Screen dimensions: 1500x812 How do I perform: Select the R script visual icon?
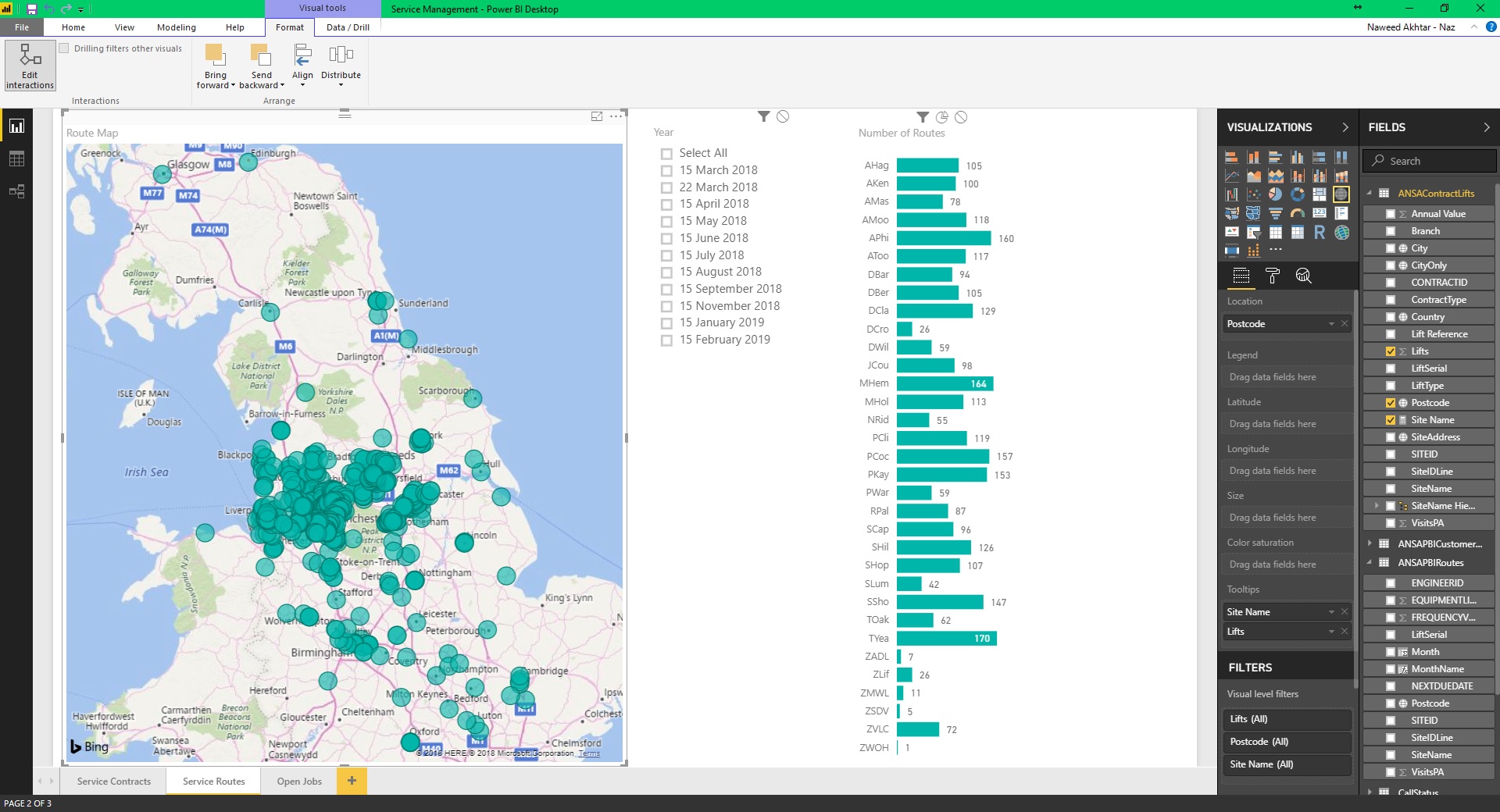pos(1319,232)
